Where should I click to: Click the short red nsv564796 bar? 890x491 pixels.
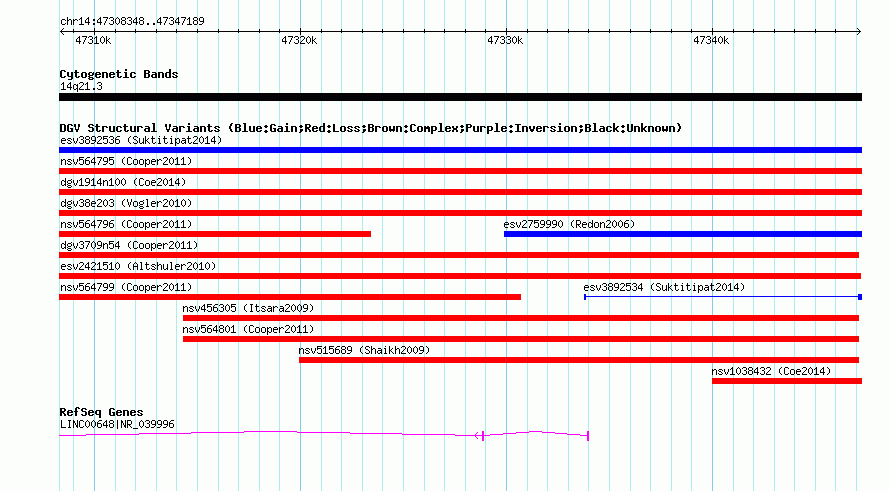(x=215, y=234)
